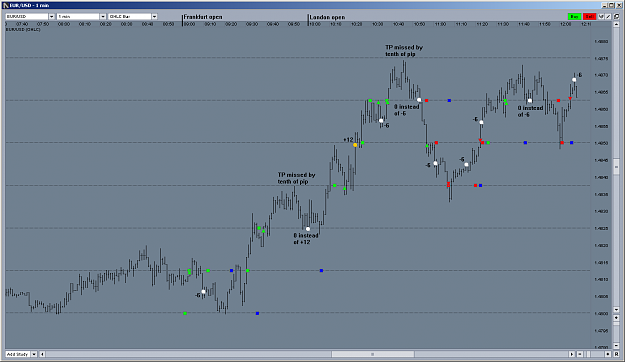Image resolution: width=625 pixels, height=362 pixels.
Task: Click the yellow +12 trade marker
Action: (x=355, y=145)
